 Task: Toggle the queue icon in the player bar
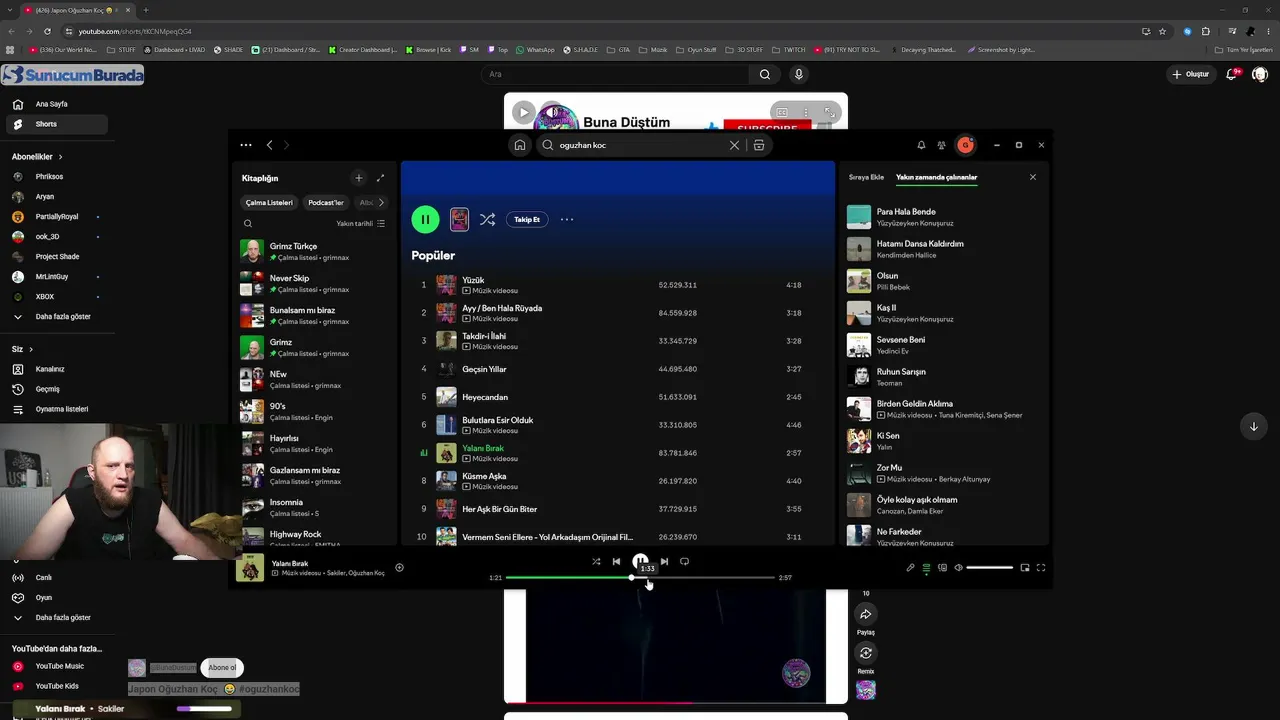click(x=926, y=568)
